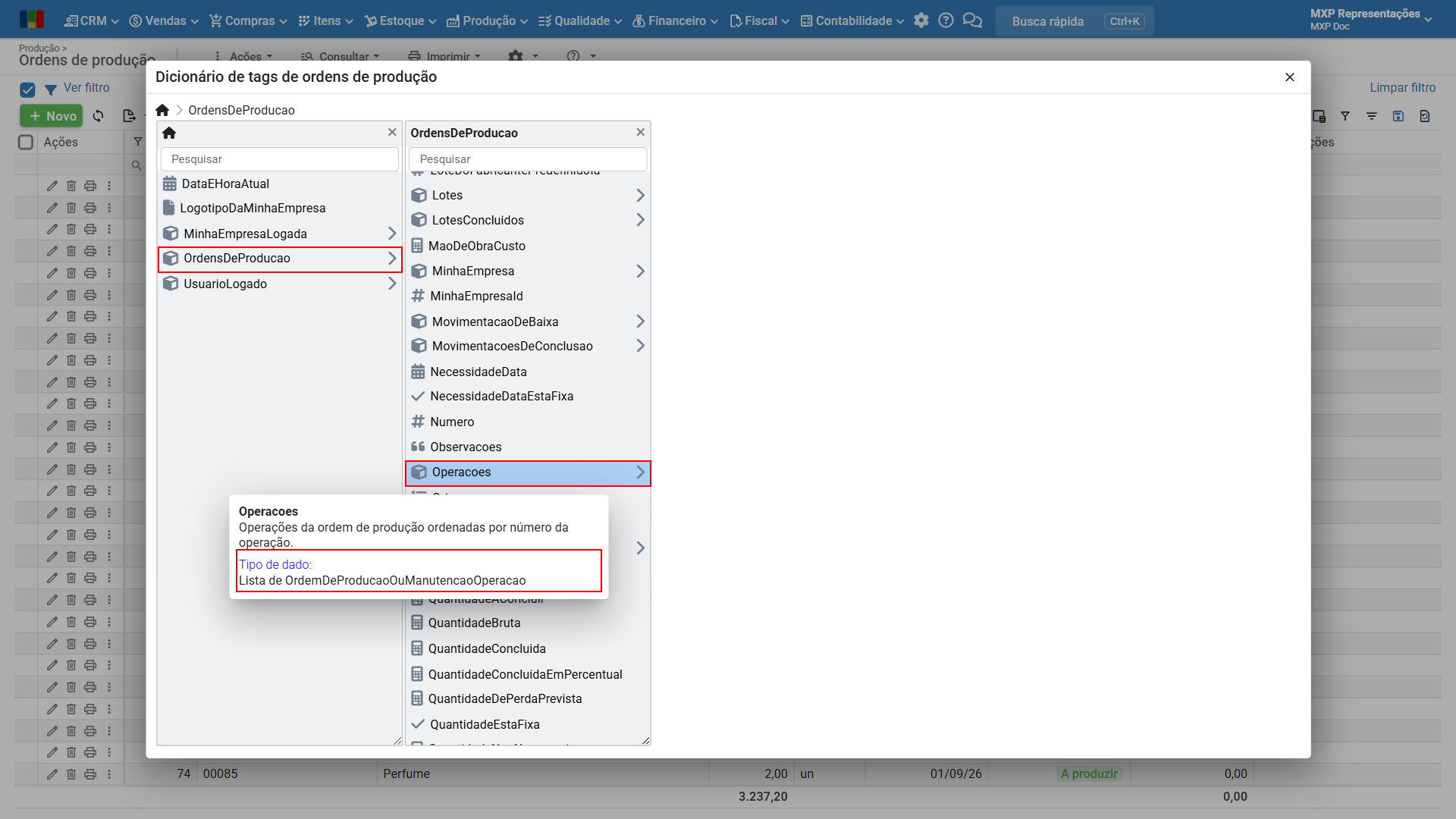
Task: Open the Contabilidade menu
Action: 852,20
